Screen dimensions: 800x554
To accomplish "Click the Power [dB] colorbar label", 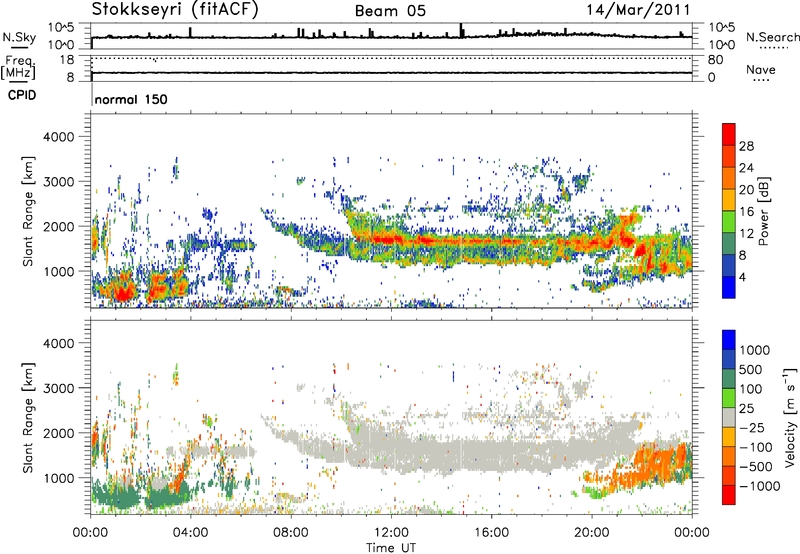I will coord(763,211).
